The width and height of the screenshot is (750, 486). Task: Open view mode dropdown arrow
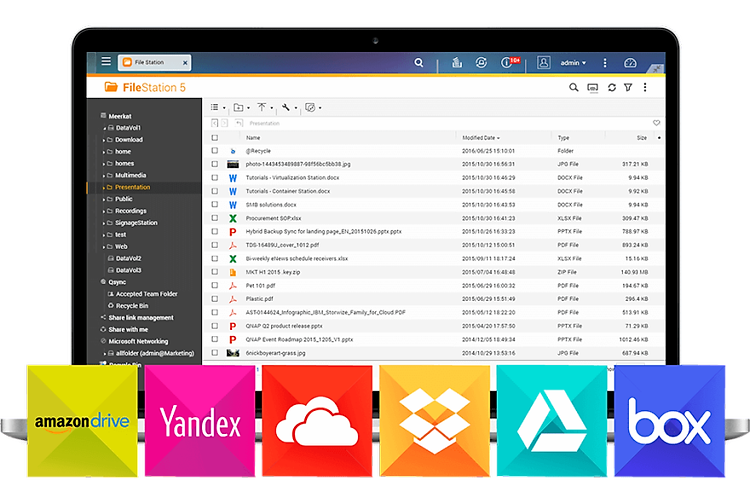pyautogui.click(x=224, y=108)
